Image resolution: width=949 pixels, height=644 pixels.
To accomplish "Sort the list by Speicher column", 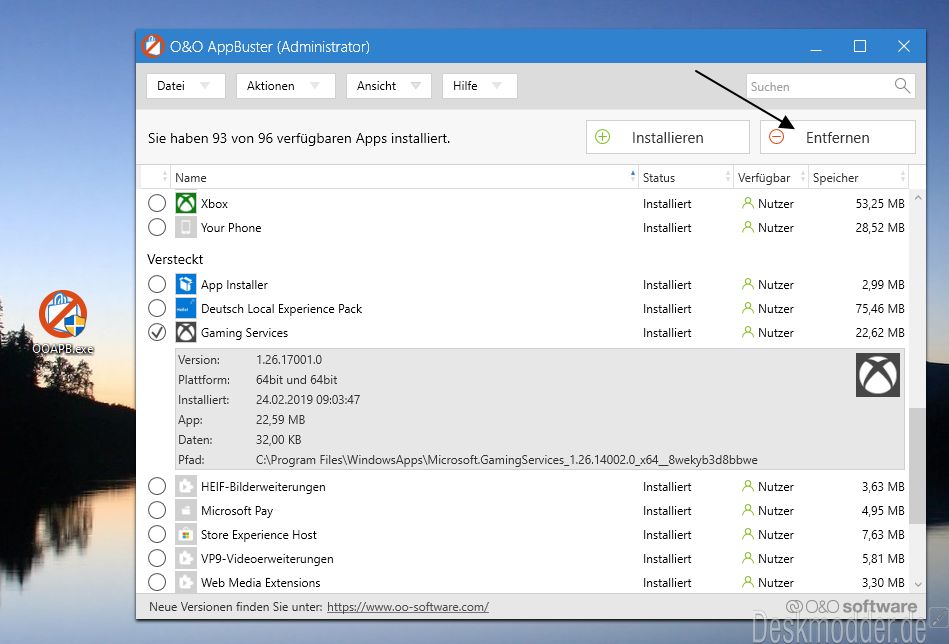I will pos(859,177).
